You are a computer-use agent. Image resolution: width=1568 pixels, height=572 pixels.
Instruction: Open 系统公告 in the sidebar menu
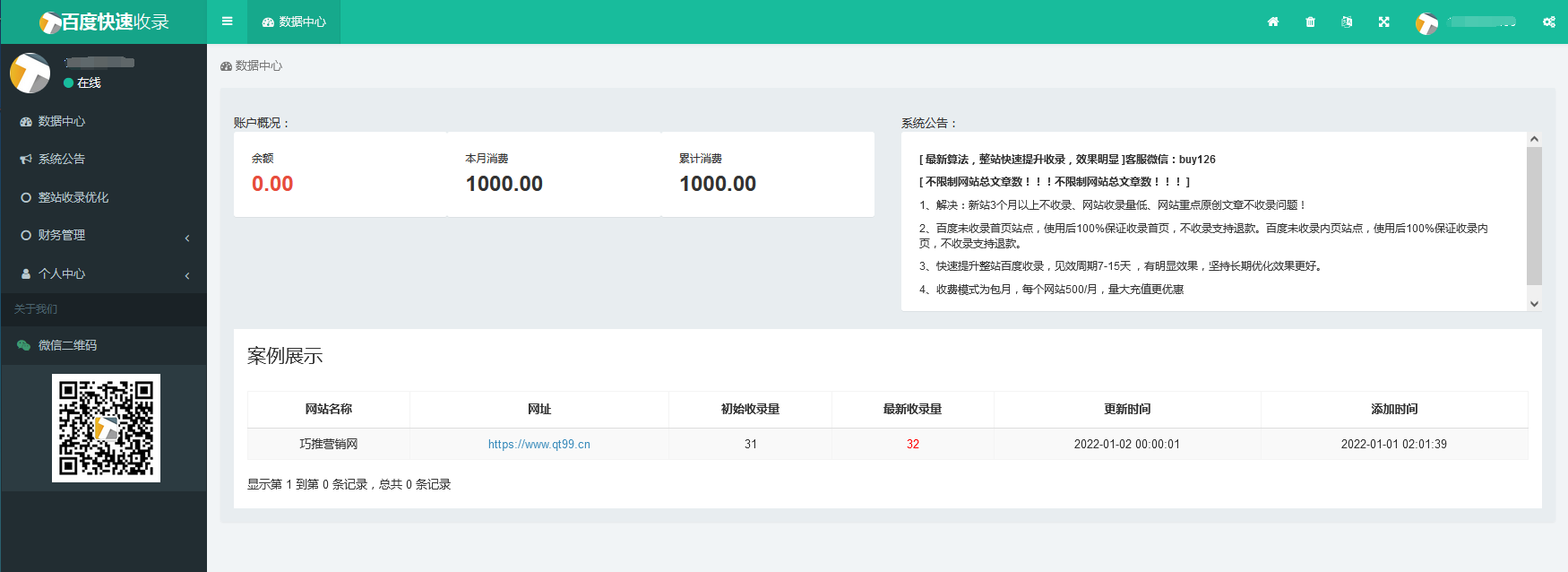click(104, 159)
